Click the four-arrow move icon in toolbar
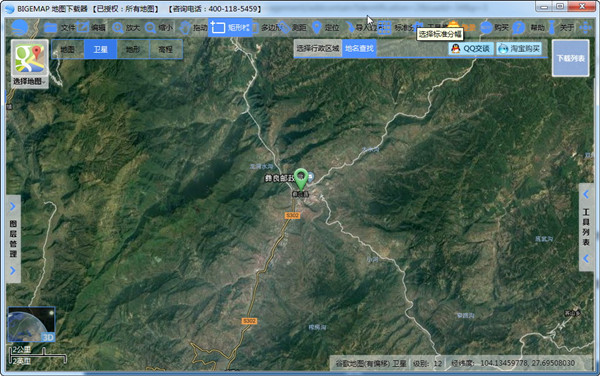The image size is (600, 376). (585, 28)
